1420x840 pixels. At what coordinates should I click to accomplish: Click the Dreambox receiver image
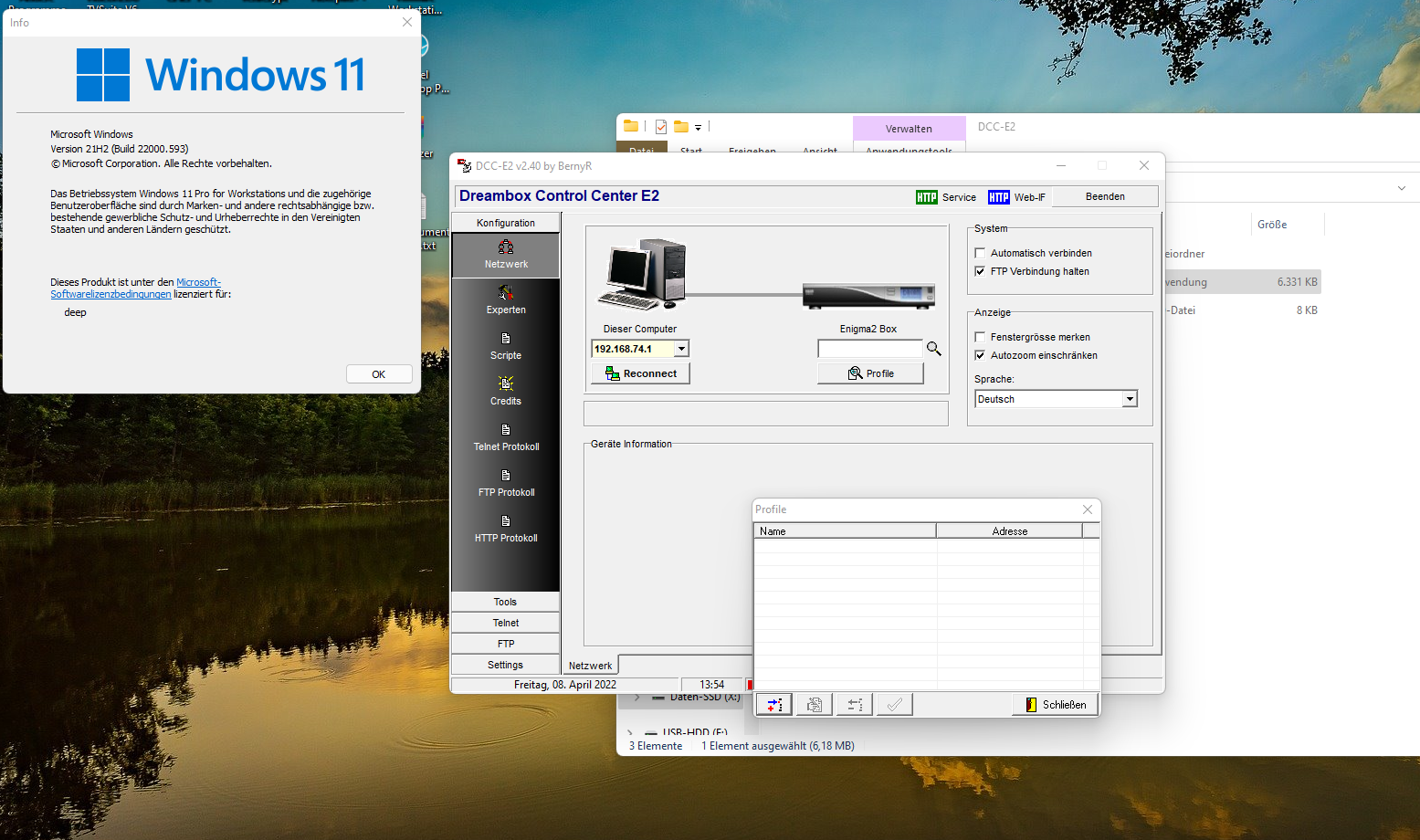(x=868, y=296)
